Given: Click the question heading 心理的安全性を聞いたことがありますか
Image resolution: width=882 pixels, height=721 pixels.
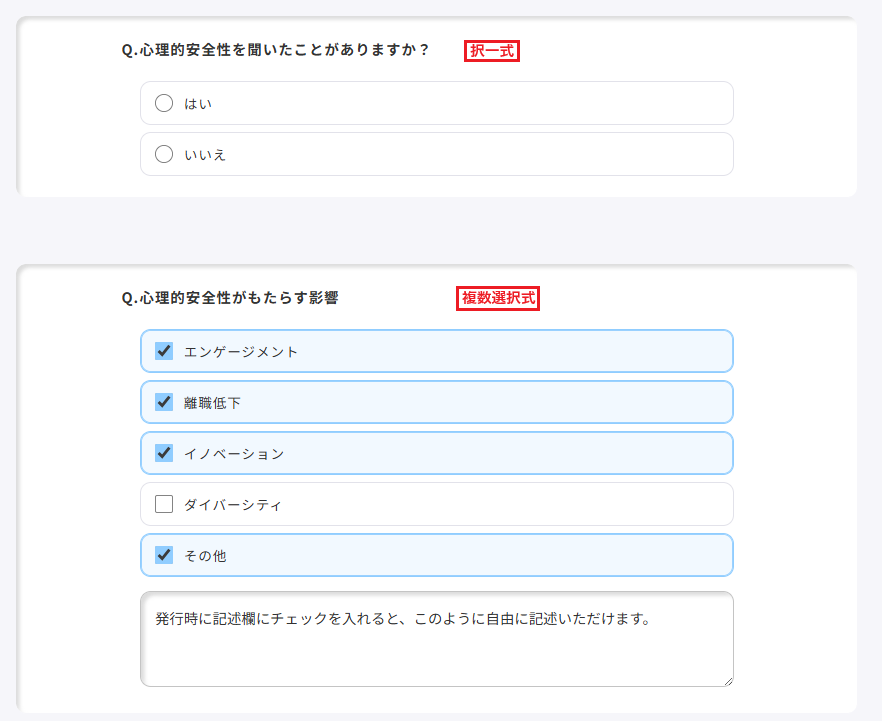Looking at the screenshot, I should pyautogui.click(x=275, y=50).
